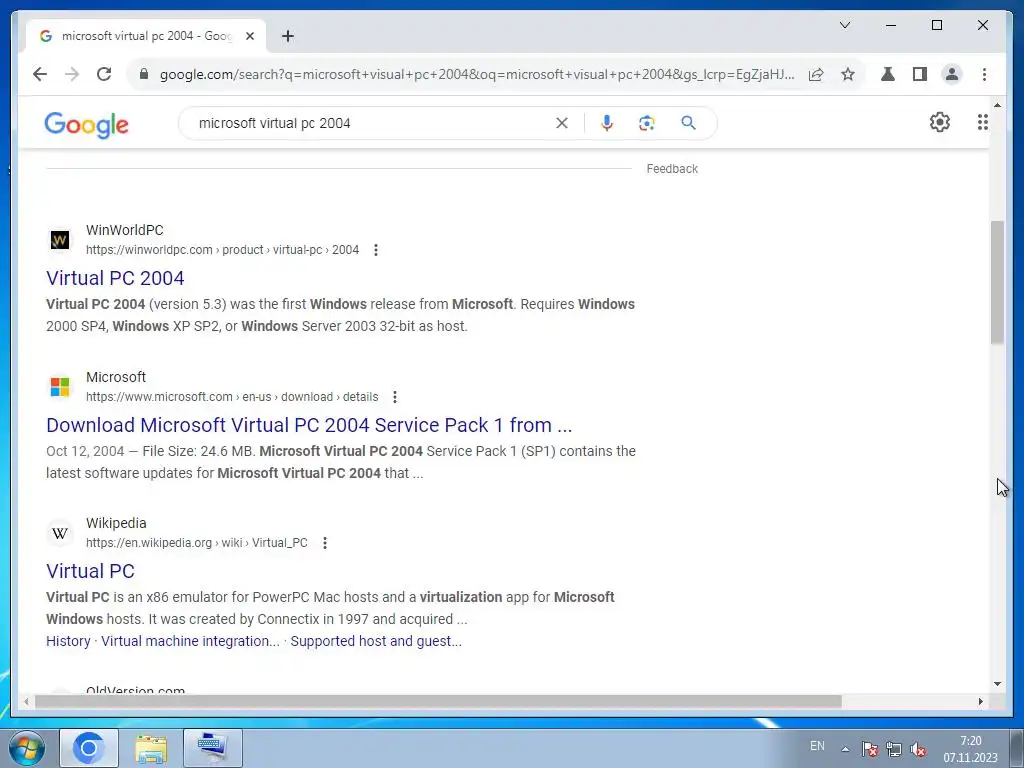The image size is (1024, 768).
Task: Select the microsoft virtual pc 2004 tab
Action: [146, 36]
